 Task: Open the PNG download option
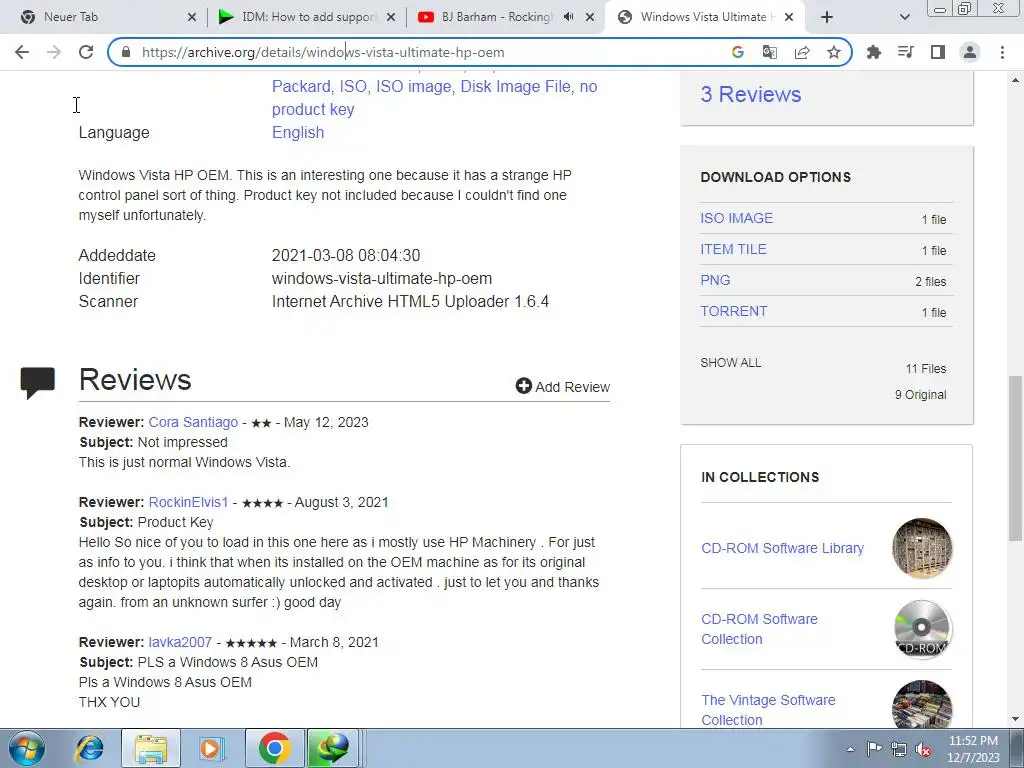[715, 280]
